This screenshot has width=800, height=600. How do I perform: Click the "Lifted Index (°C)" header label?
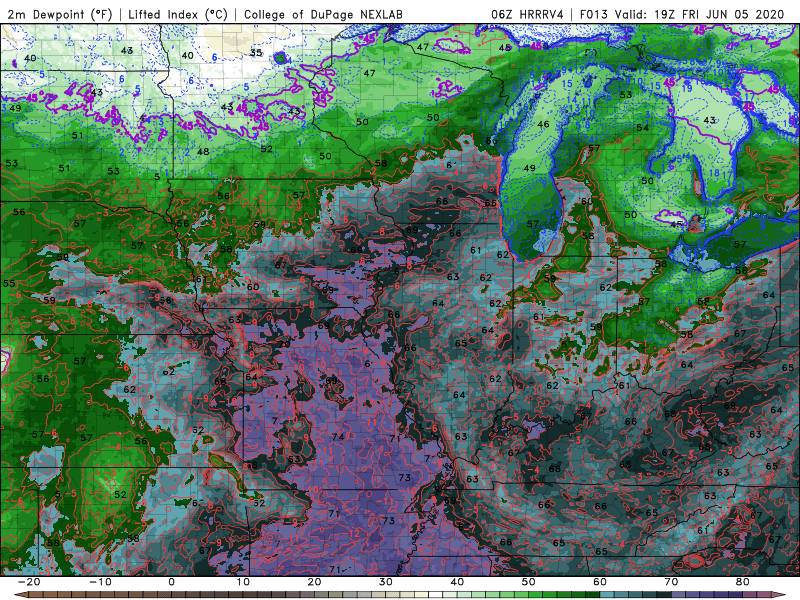click(x=178, y=14)
